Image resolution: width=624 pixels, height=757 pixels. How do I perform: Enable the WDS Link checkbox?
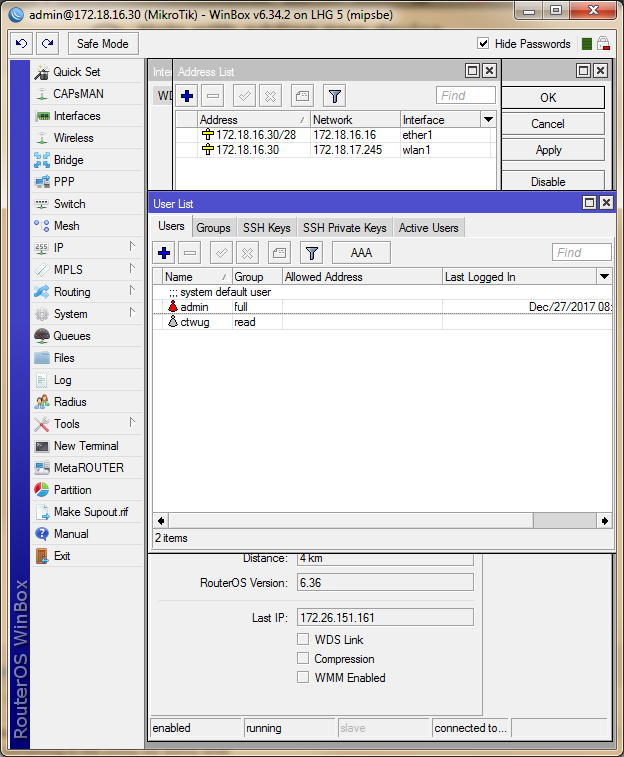coord(304,640)
